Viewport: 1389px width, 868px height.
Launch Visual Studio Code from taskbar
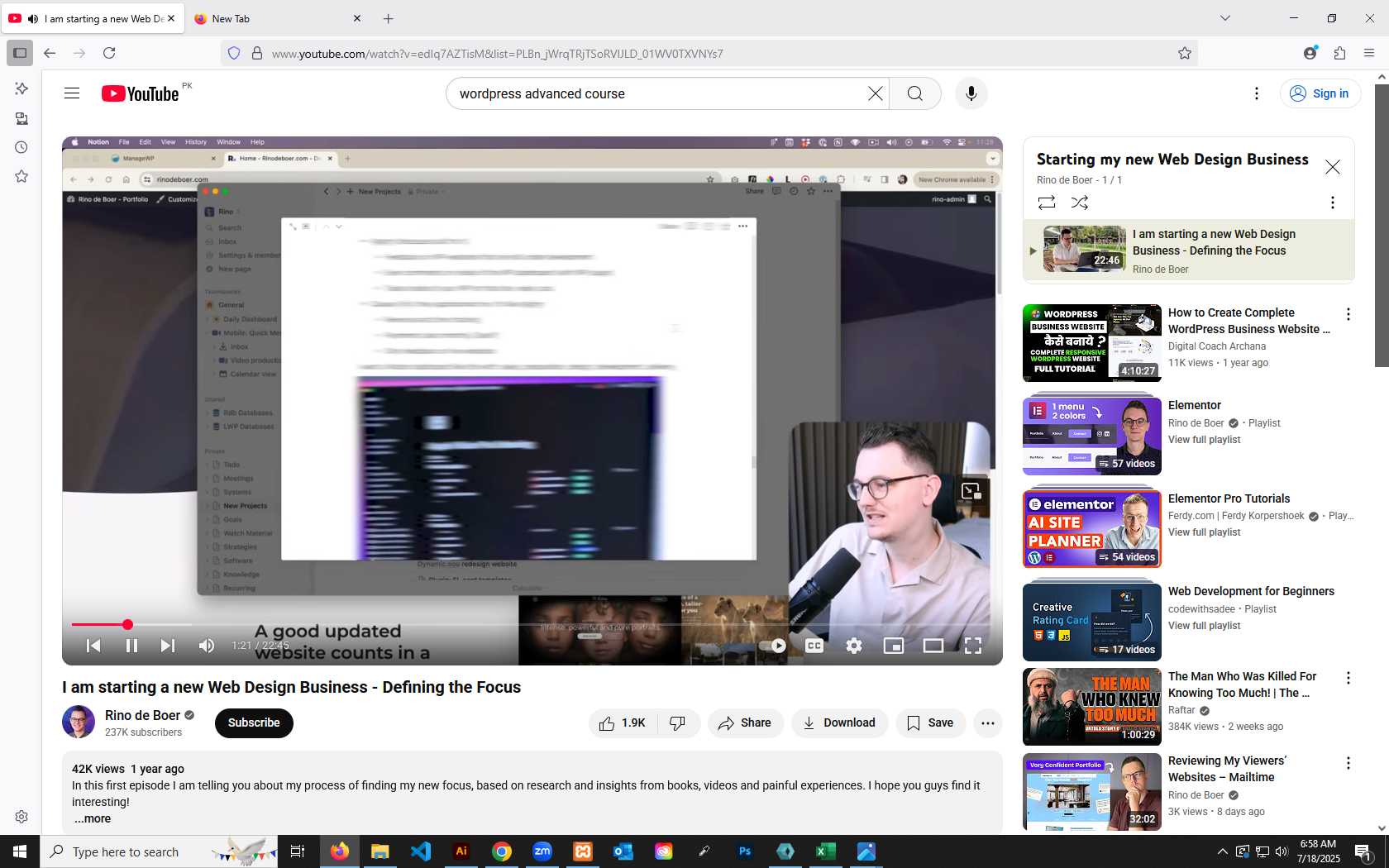tap(421, 851)
